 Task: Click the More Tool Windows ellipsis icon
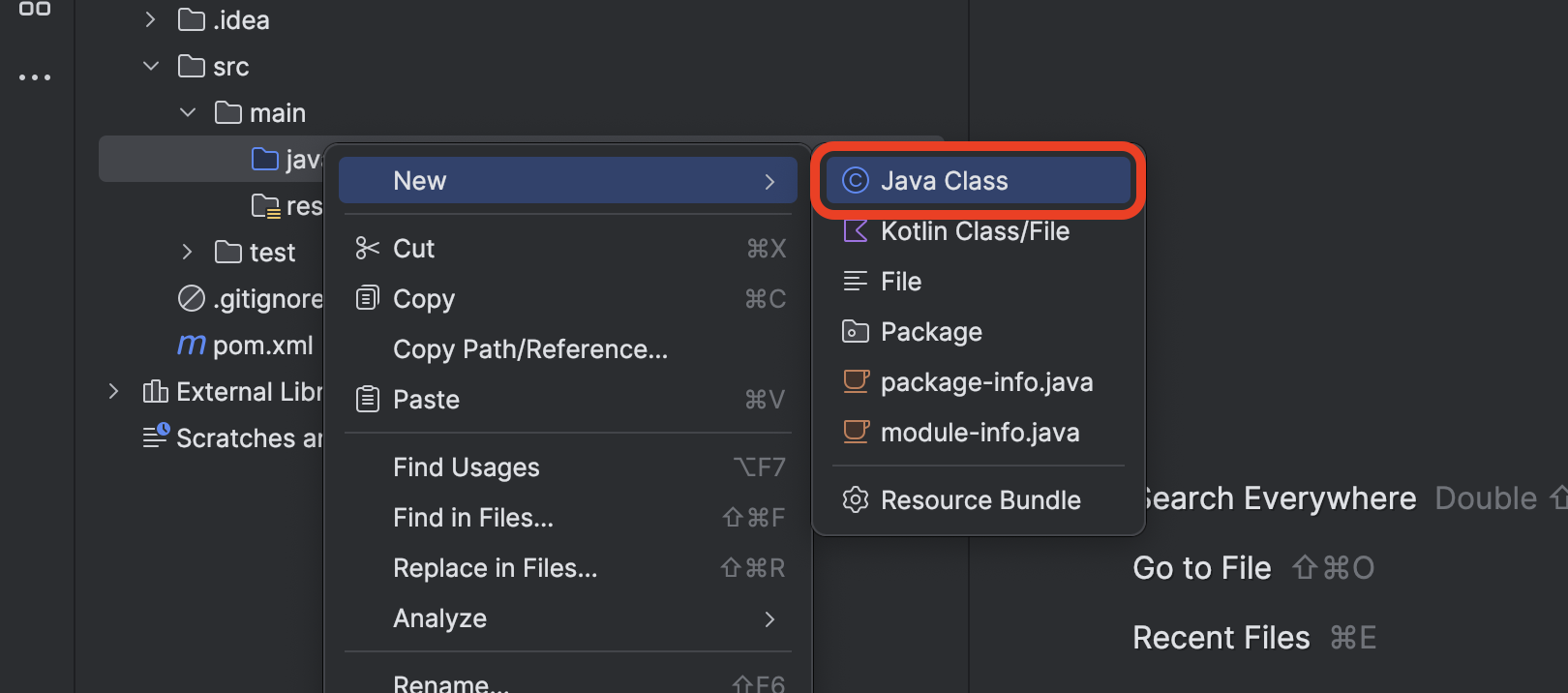coord(35,76)
